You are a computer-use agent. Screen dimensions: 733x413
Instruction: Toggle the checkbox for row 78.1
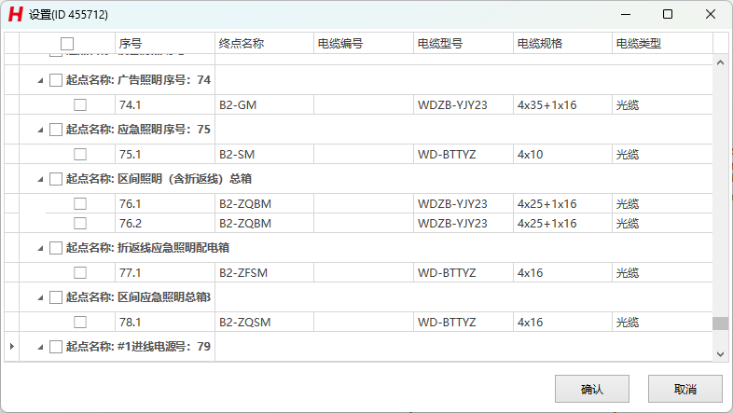pos(80,322)
